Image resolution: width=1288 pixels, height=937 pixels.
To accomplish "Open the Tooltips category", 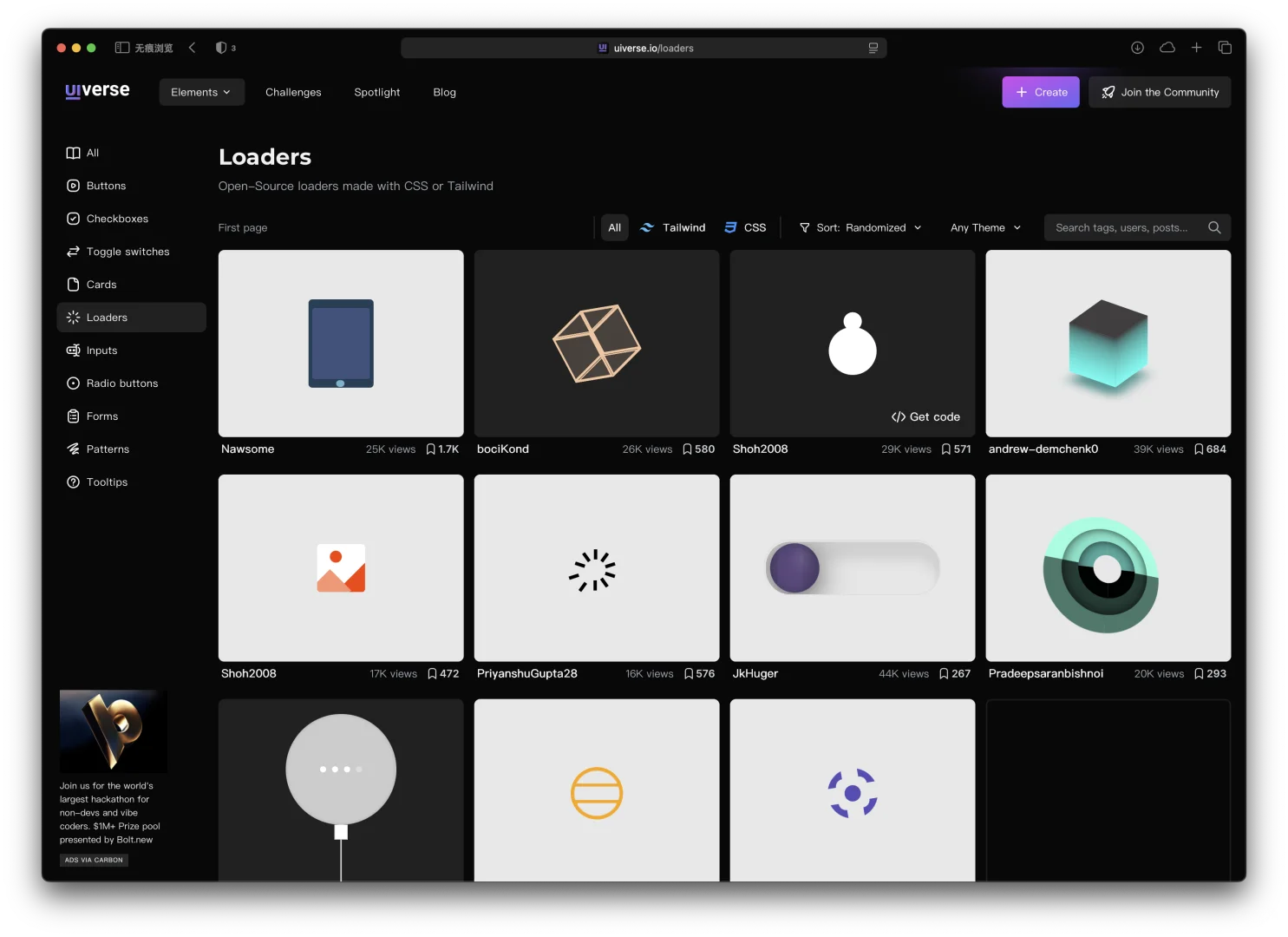I will 131,482.
